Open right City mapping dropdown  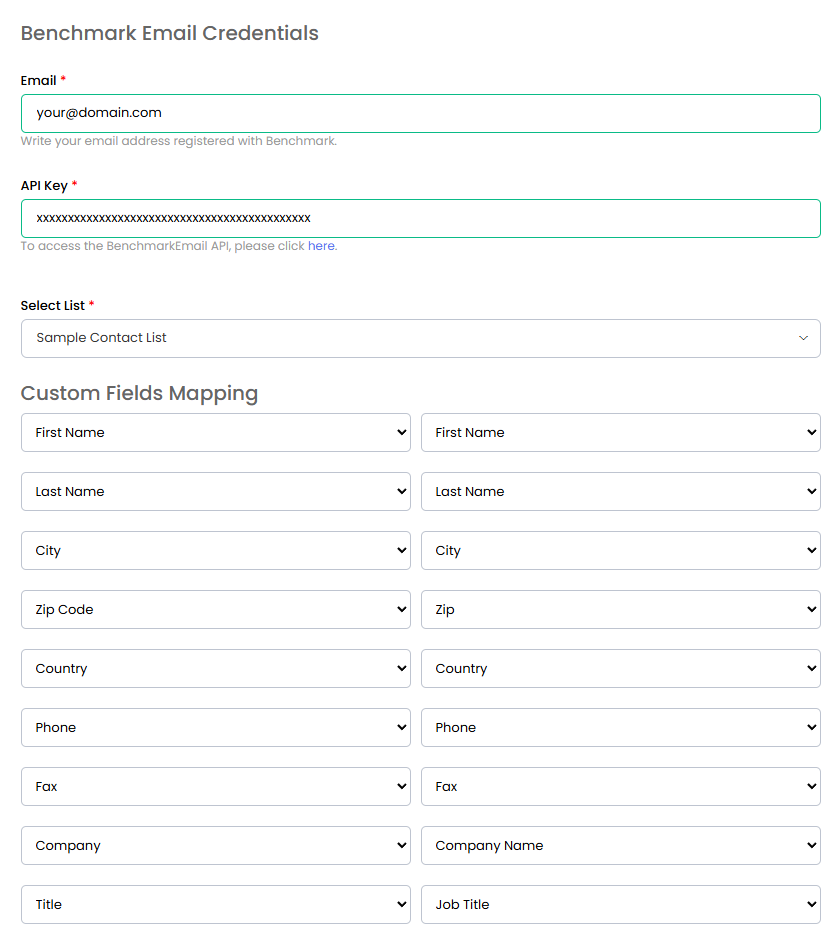pos(621,550)
